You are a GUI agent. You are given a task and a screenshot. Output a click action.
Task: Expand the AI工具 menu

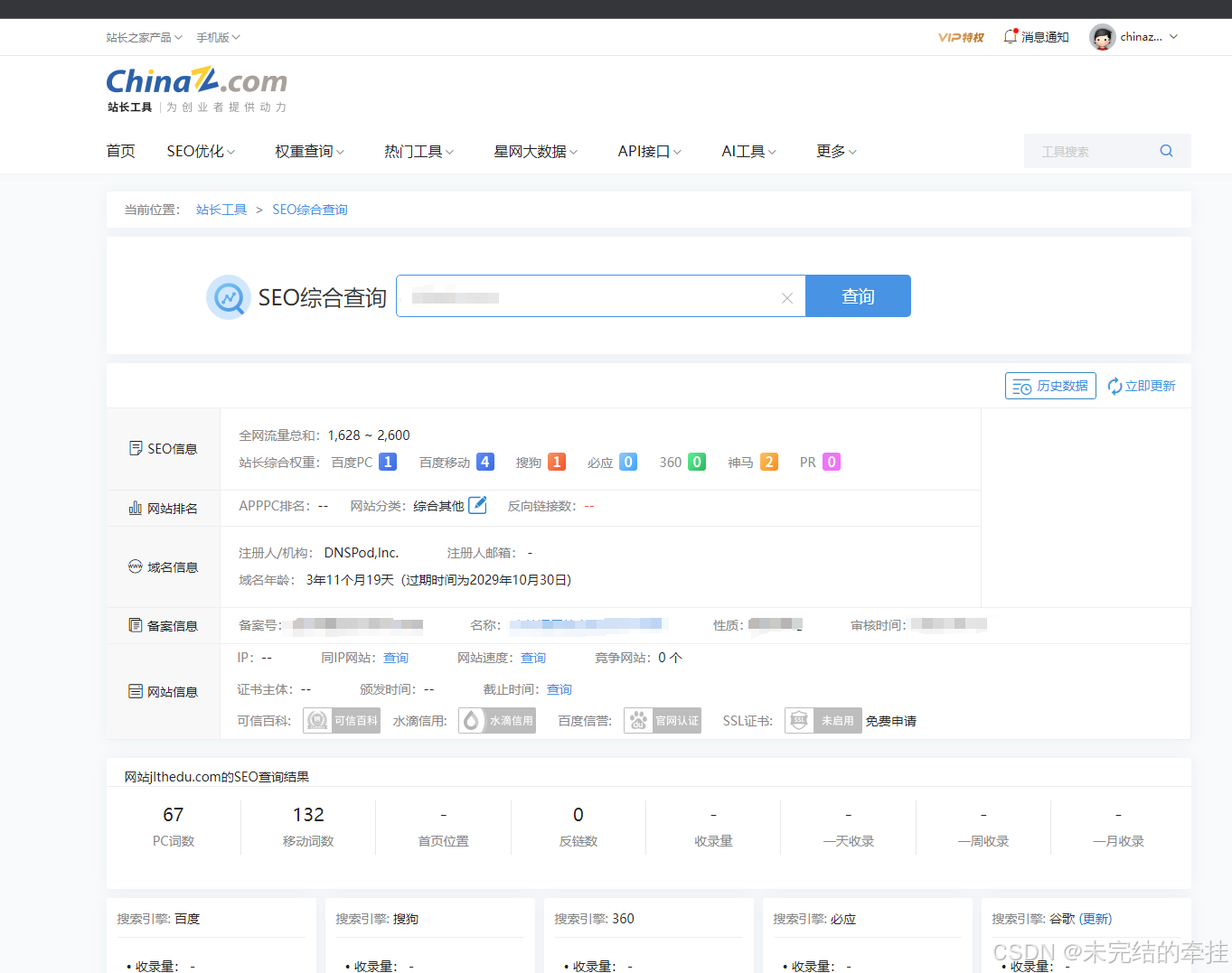tap(748, 151)
